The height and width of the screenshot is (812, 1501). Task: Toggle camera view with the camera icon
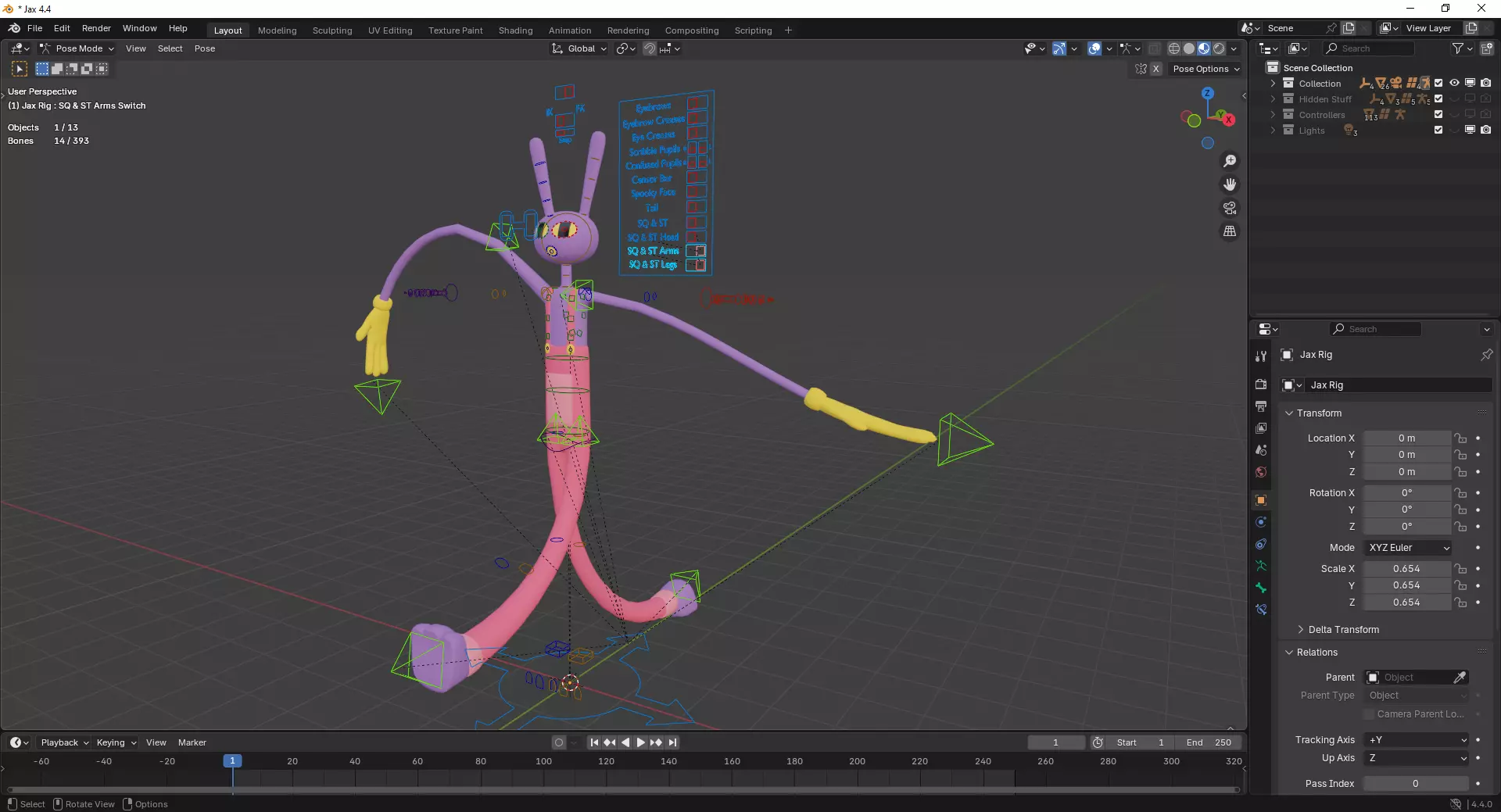[x=1230, y=208]
